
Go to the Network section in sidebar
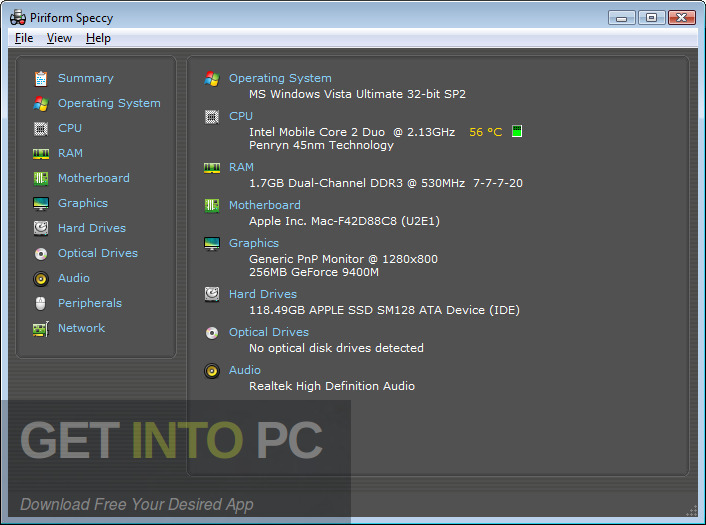pos(81,328)
